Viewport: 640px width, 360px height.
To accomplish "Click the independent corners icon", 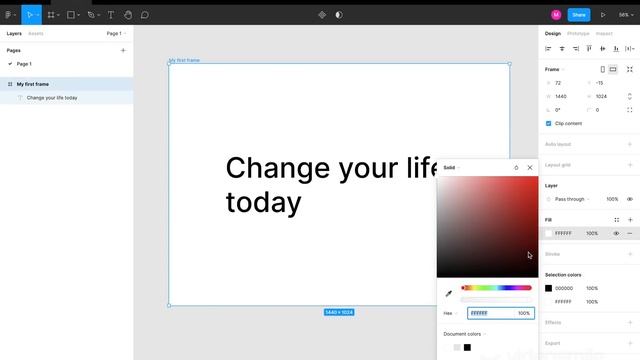I will click(x=630, y=110).
